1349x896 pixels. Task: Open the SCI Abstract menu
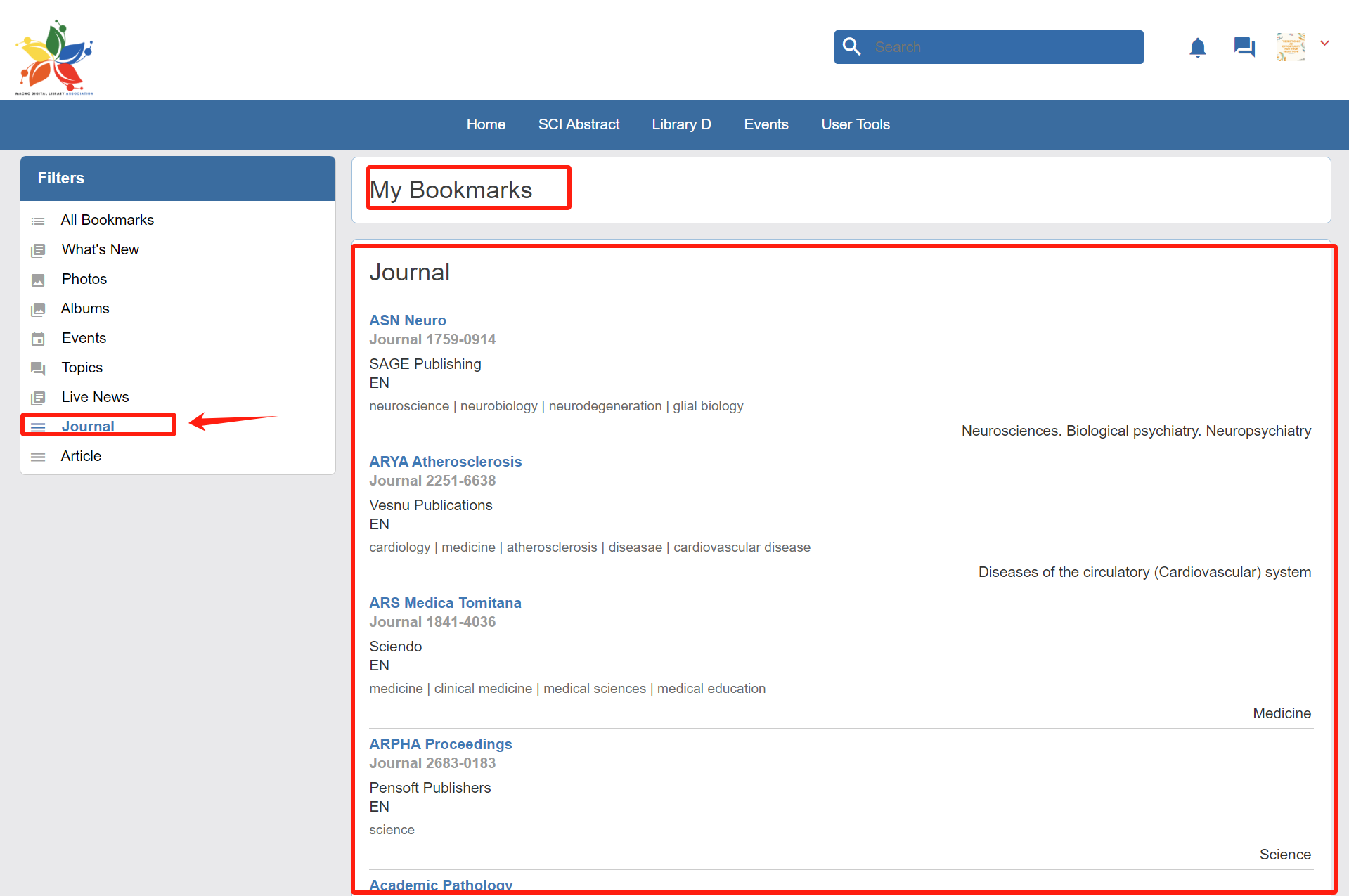(579, 124)
